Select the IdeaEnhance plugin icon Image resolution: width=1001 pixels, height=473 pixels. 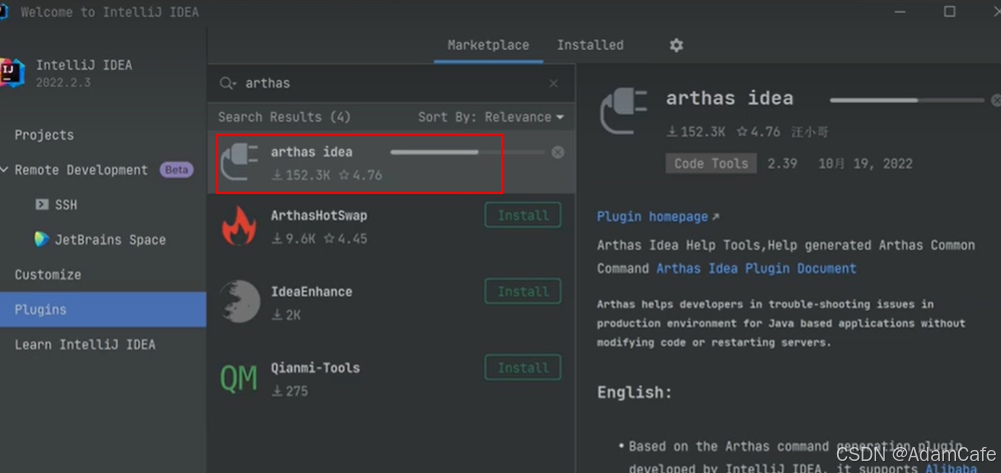point(239,301)
